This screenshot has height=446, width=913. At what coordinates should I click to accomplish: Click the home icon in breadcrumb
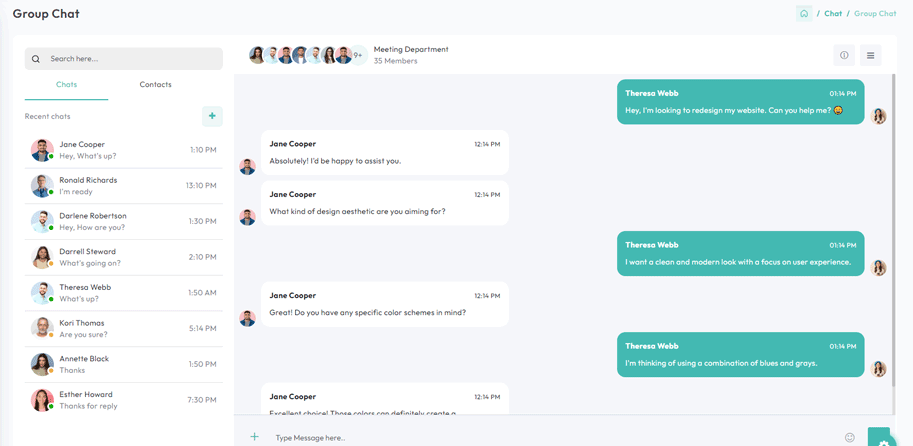tap(804, 14)
